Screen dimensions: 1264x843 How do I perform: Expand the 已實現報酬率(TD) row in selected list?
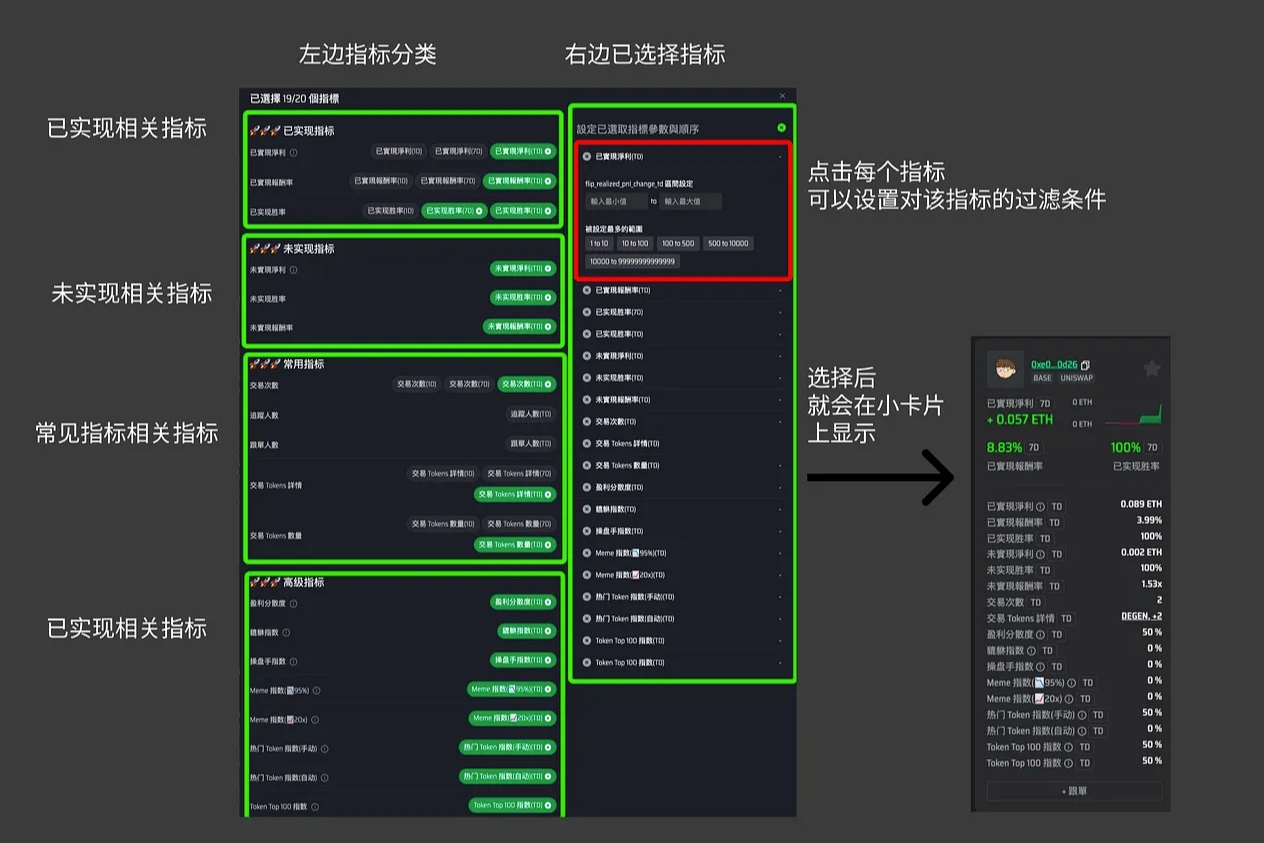pos(780,290)
